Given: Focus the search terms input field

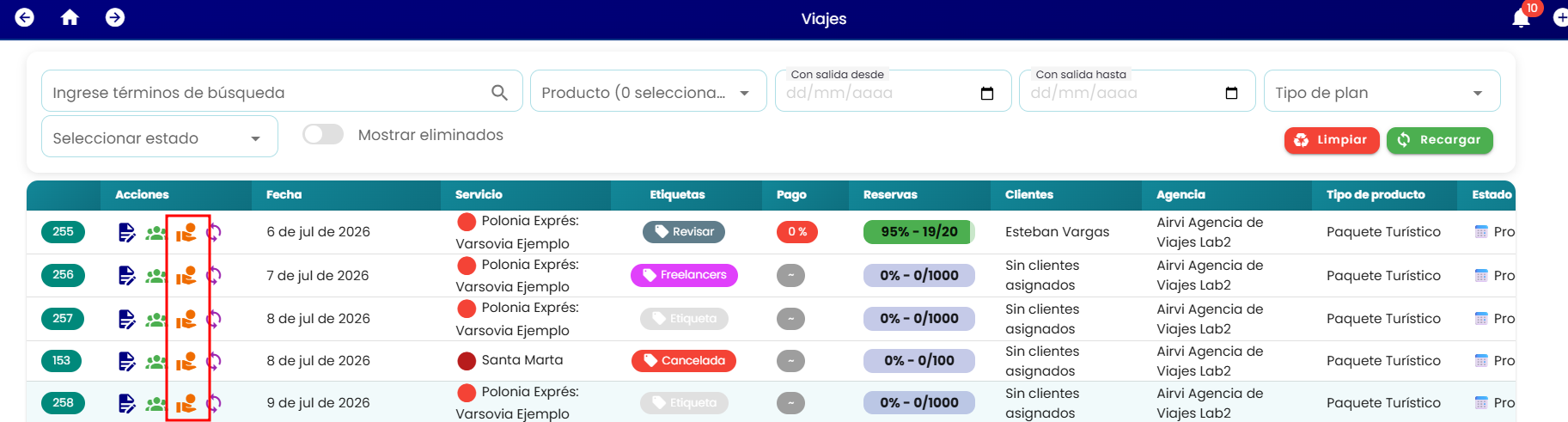Looking at the screenshot, I should tap(266, 92).
